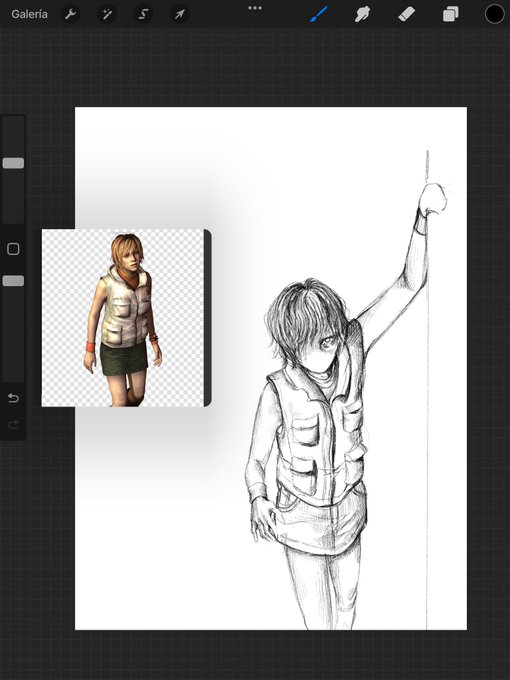Grab the reference window's dark side handle

208,318
